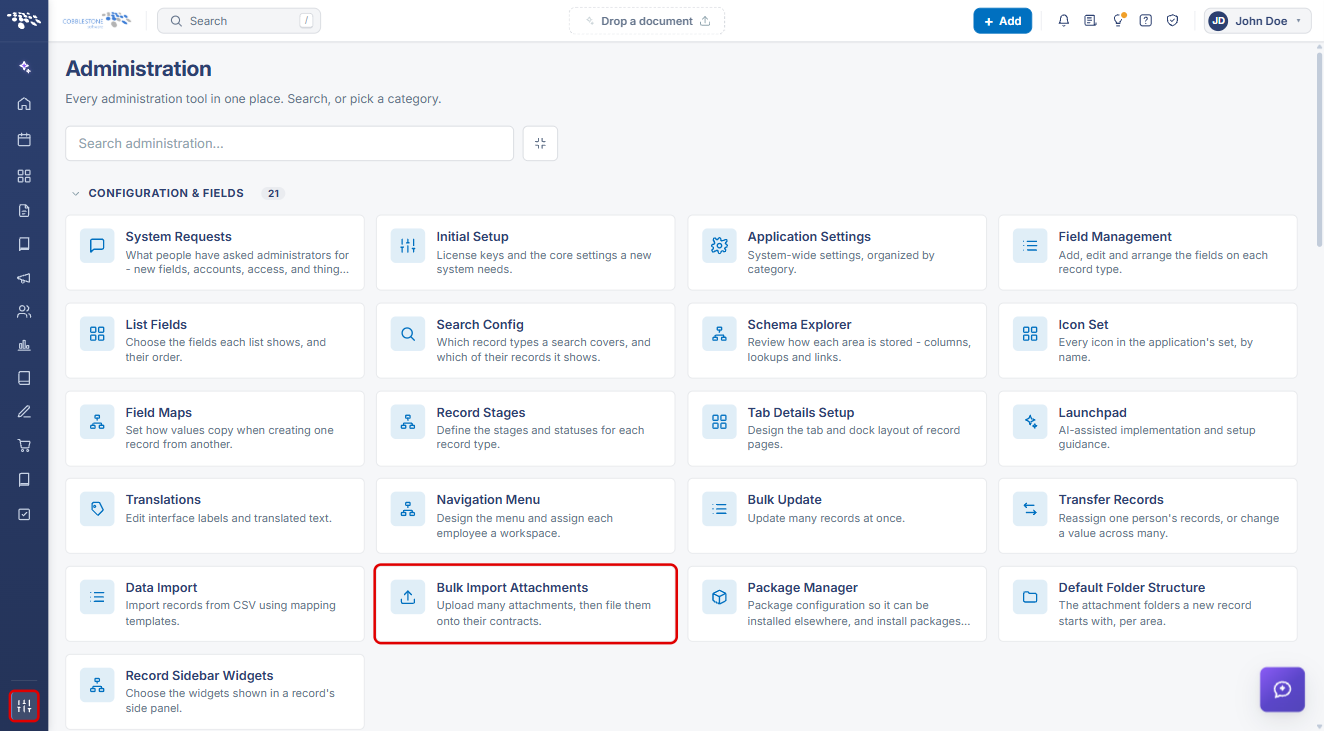Viewport: 1324px width, 731px height.
Task: Click the 21 count badge
Action: 273,193
